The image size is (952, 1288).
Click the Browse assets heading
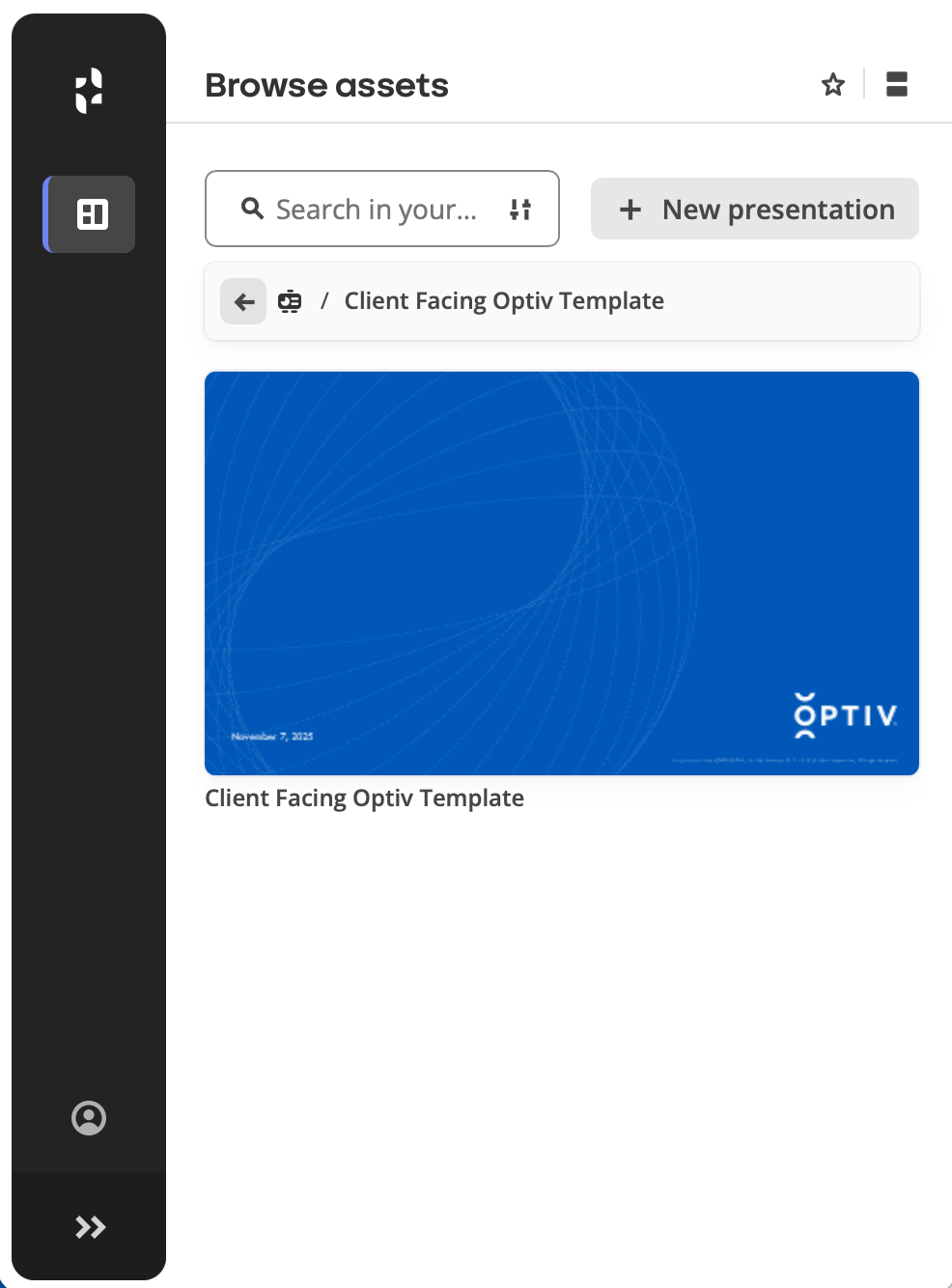pos(326,85)
